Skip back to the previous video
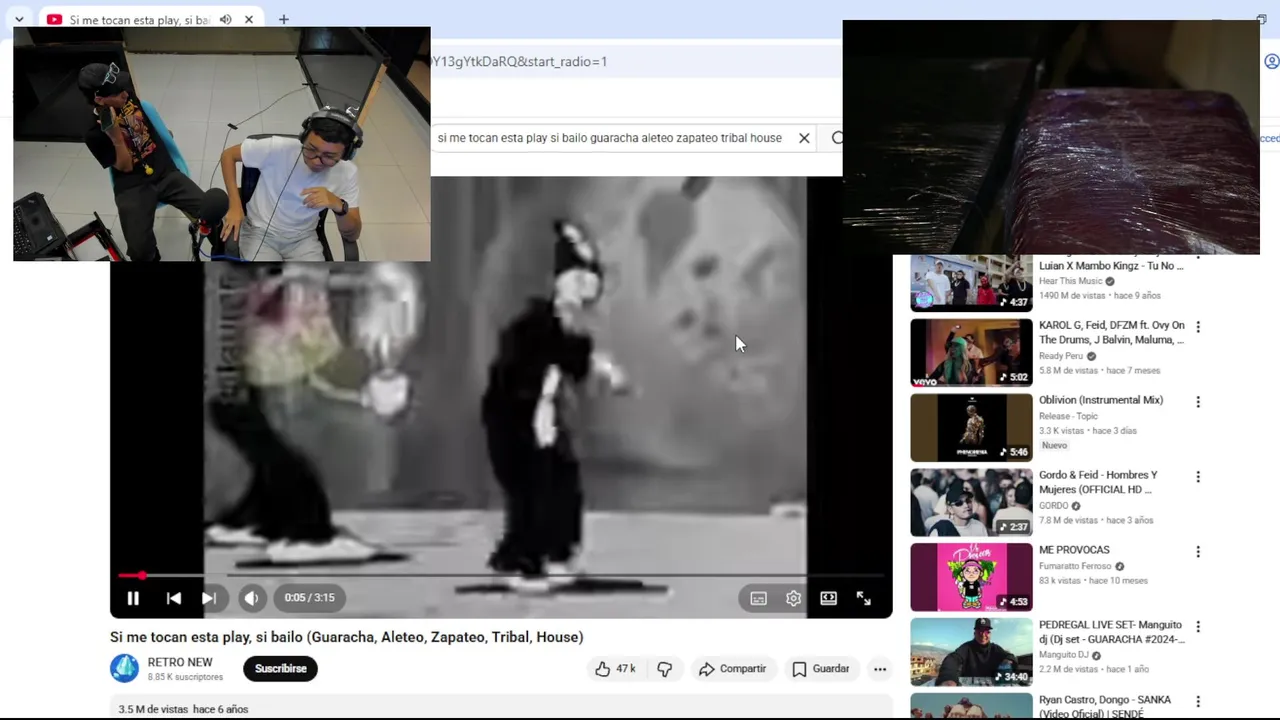Viewport: 1280px width, 720px height. point(173,598)
